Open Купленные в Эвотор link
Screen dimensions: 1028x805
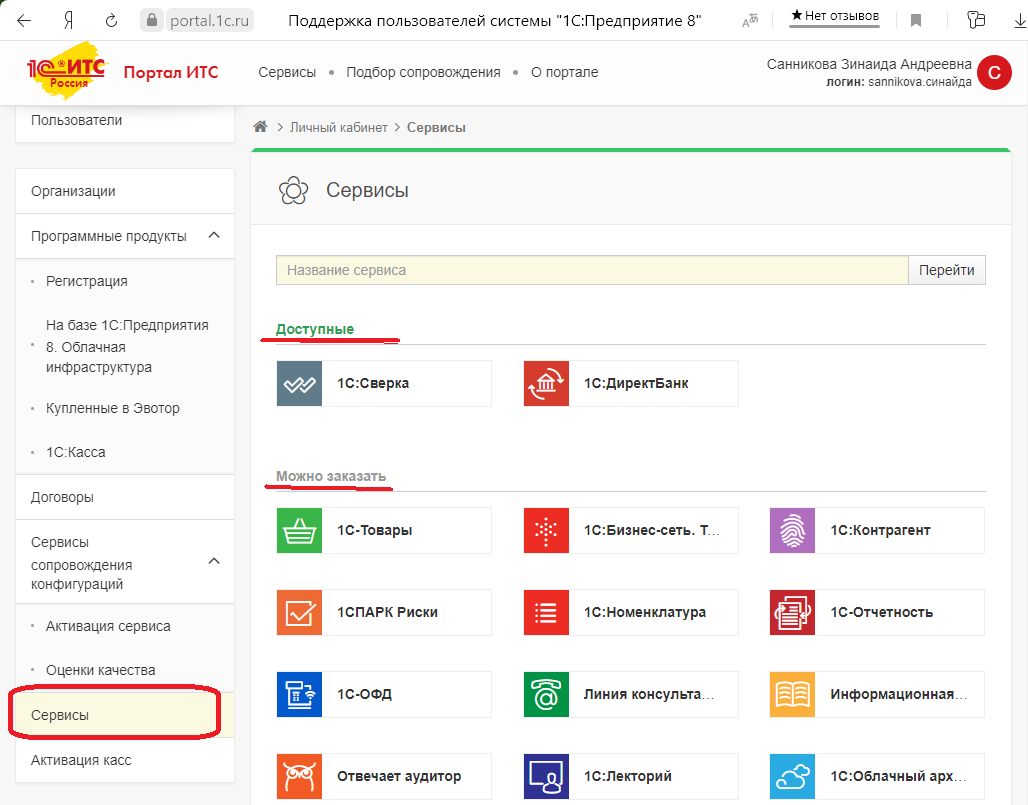click(x=113, y=408)
